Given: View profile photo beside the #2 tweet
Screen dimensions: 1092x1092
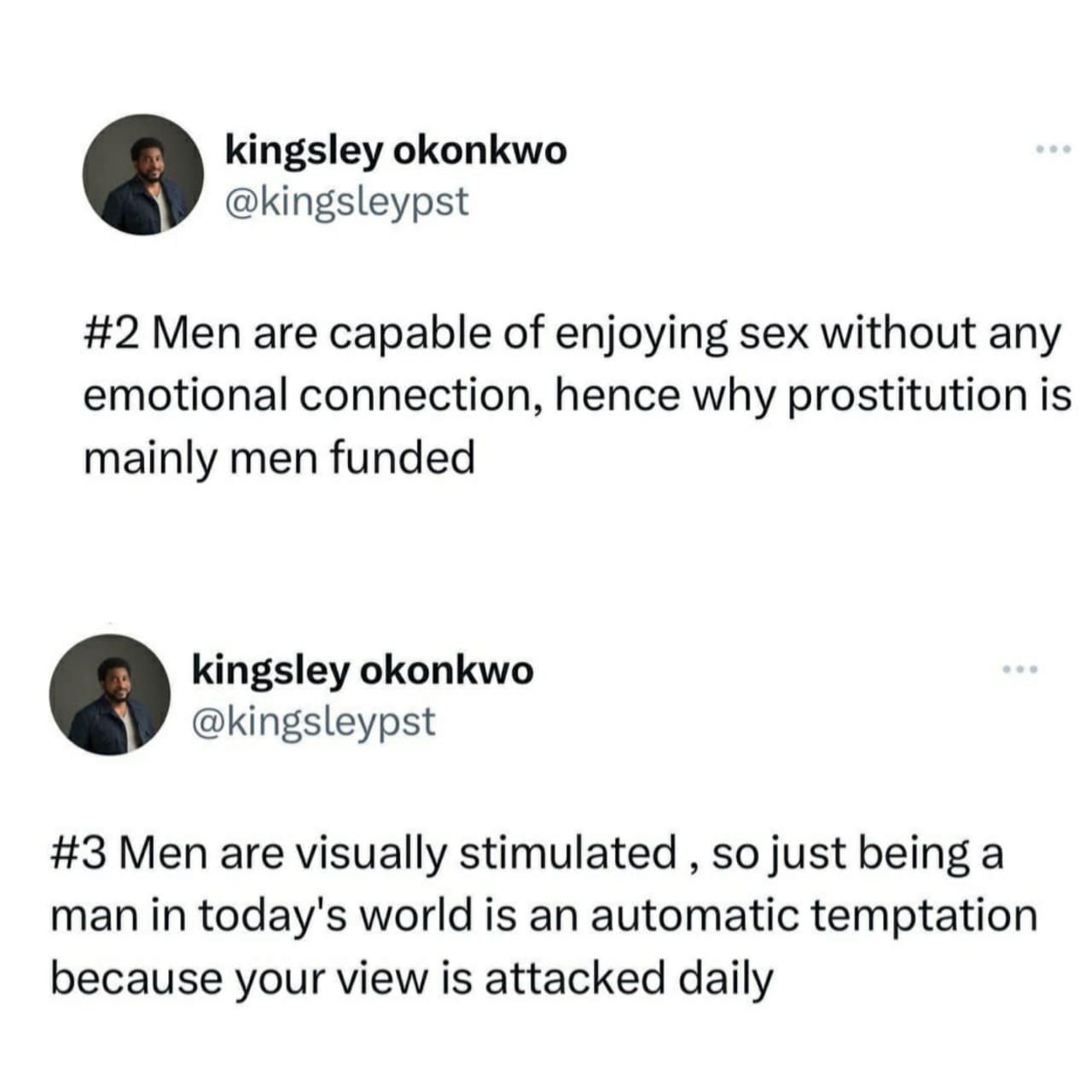Looking at the screenshot, I should (x=143, y=175).
